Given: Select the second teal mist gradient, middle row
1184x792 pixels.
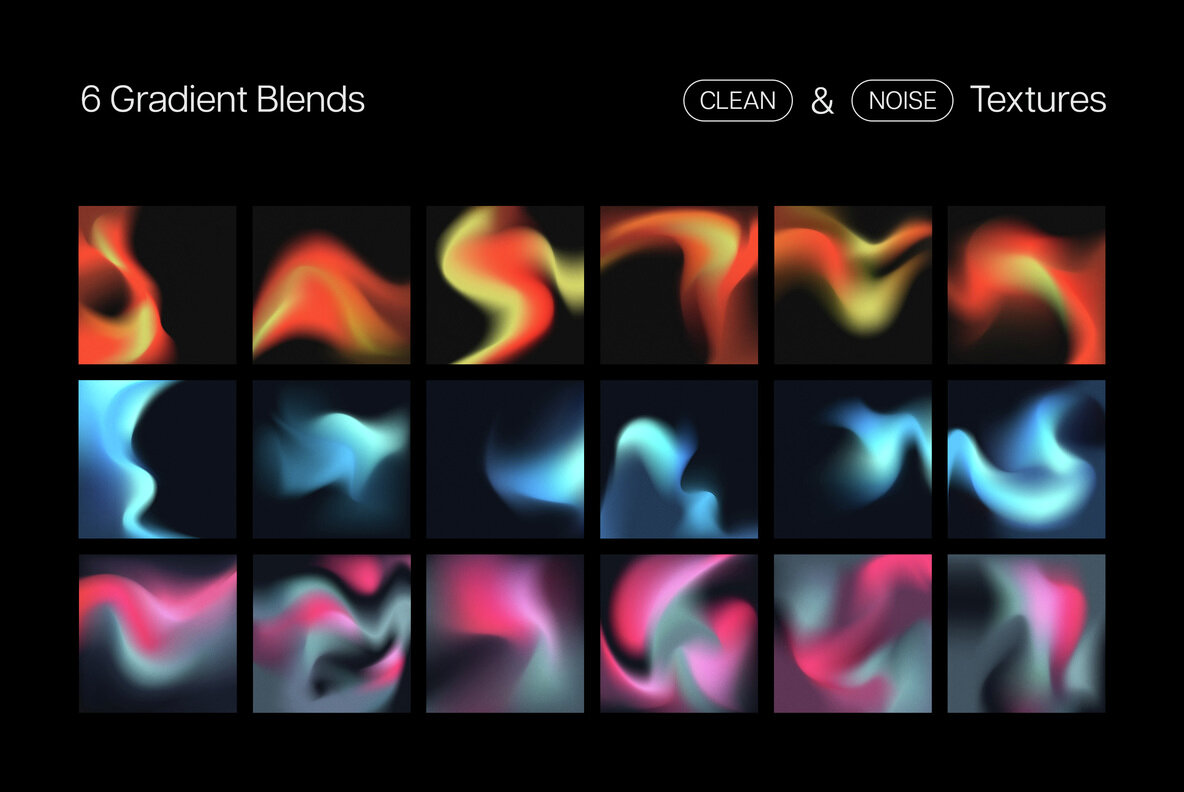Looking at the screenshot, I should tap(330, 458).
